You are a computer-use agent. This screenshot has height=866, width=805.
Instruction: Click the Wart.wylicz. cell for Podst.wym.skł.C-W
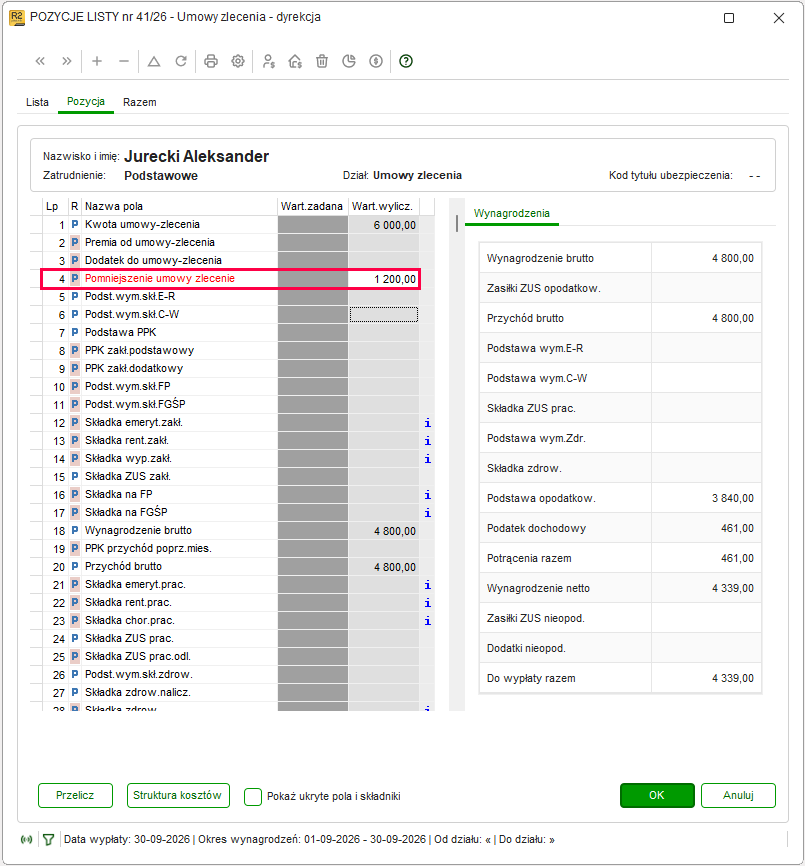point(384,315)
